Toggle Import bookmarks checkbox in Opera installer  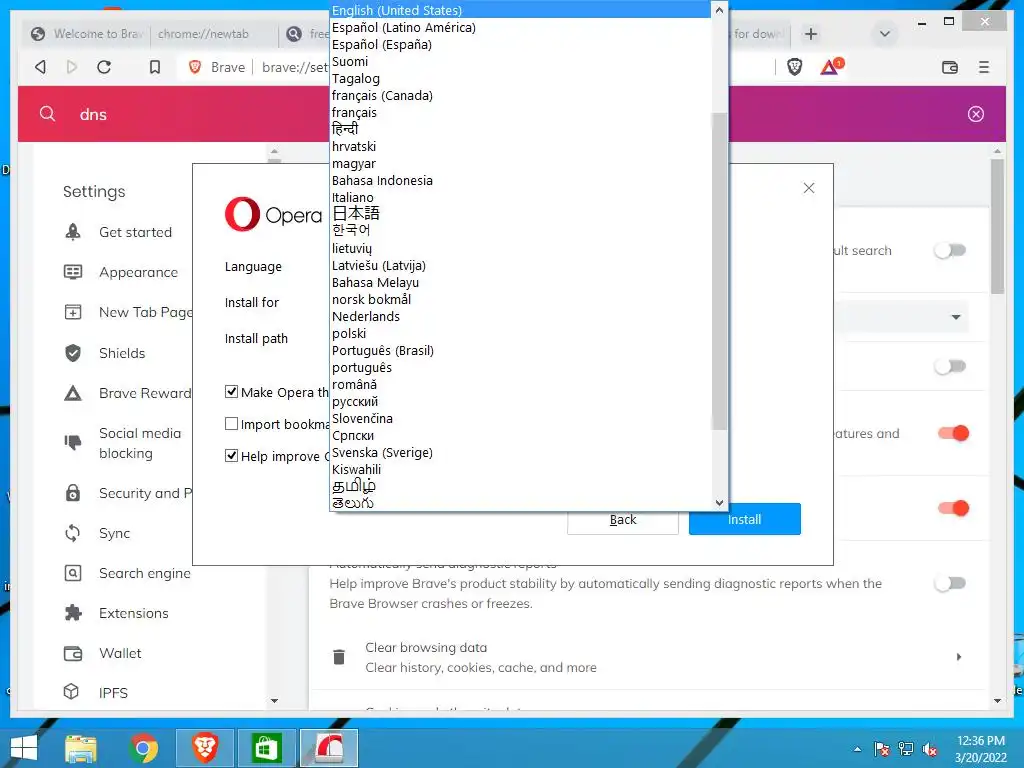pos(231,424)
